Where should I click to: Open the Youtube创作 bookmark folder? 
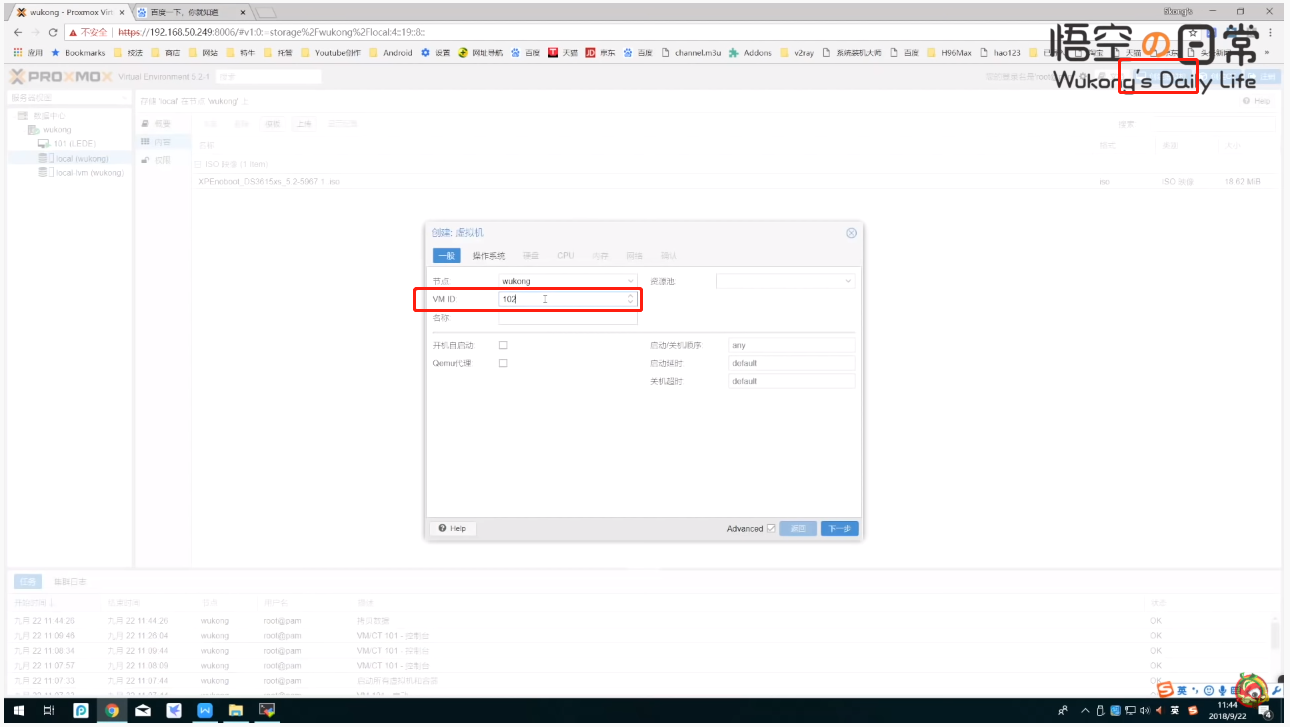[x=330, y=52]
